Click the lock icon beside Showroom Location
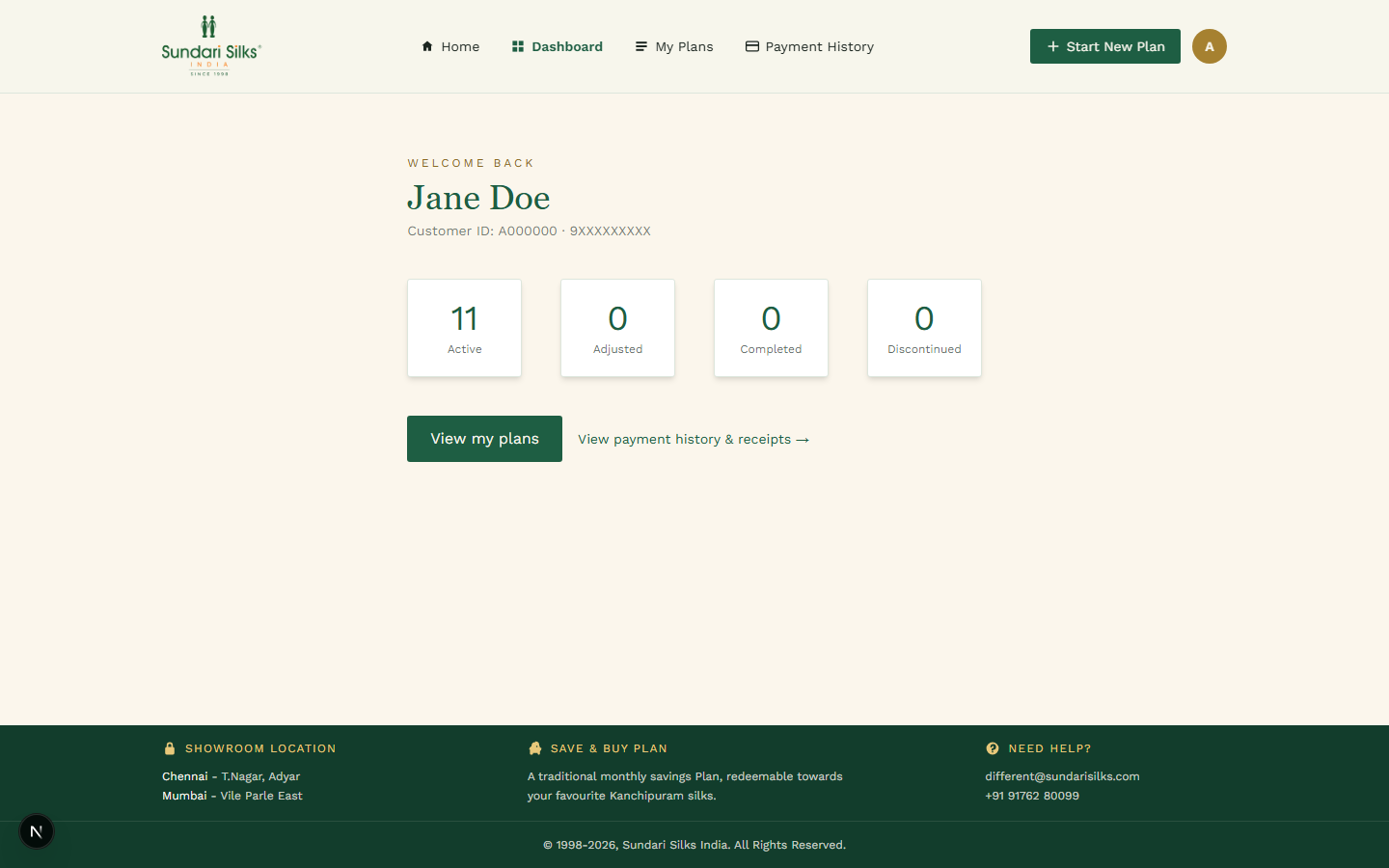This screenshot has height=868, width=1389. pos(170,748)
